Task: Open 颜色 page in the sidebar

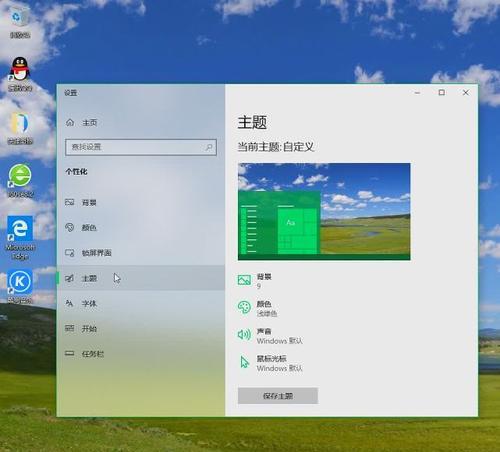Action: 141,228
